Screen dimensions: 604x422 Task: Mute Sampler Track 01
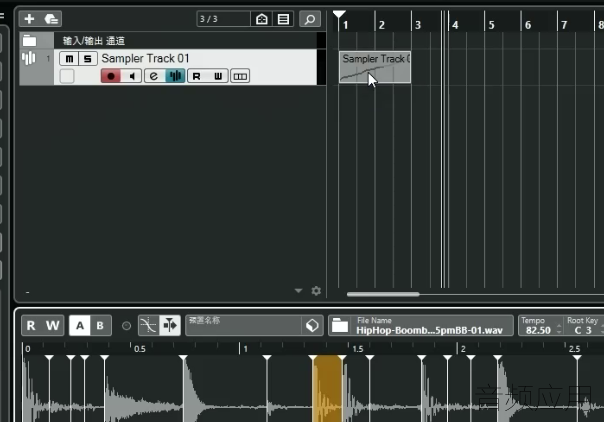click(69, 59)
